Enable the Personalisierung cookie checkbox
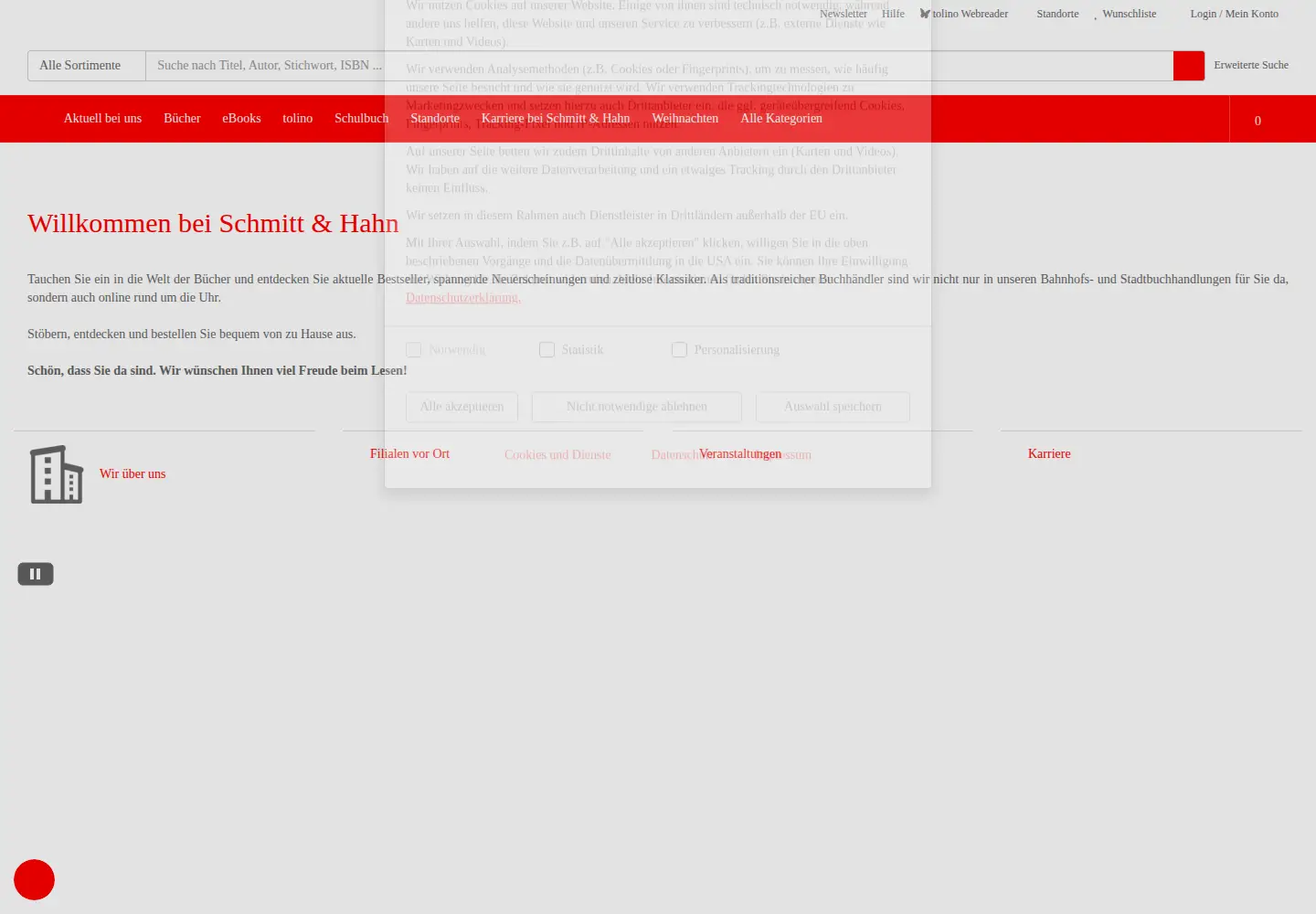This screenshot has height=914, width=1316. tap(679, 350)
